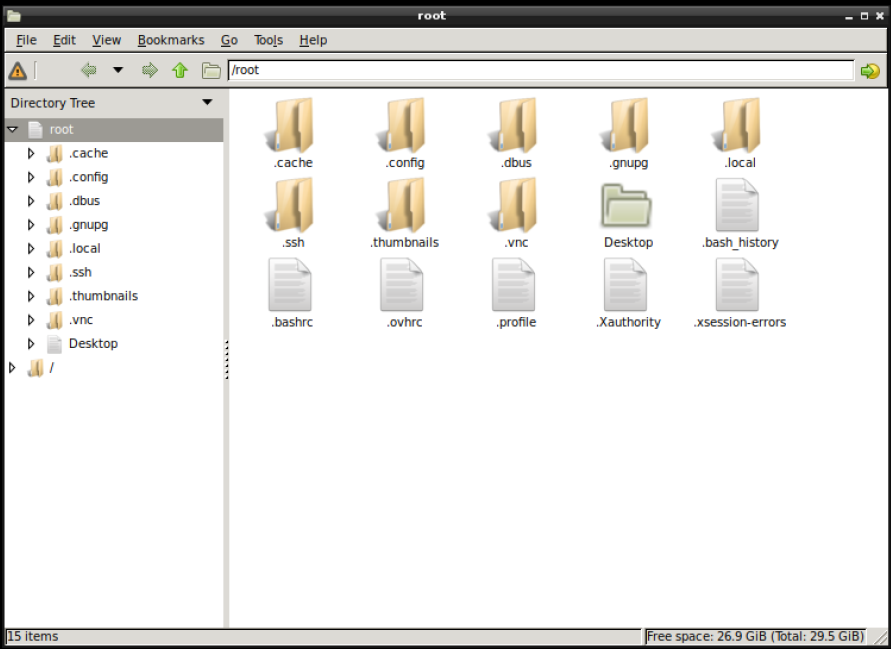Select .thumbnails row in the sidebar tree
The width and height of the screenshot is (891, 649).
[x=114, y=296]
